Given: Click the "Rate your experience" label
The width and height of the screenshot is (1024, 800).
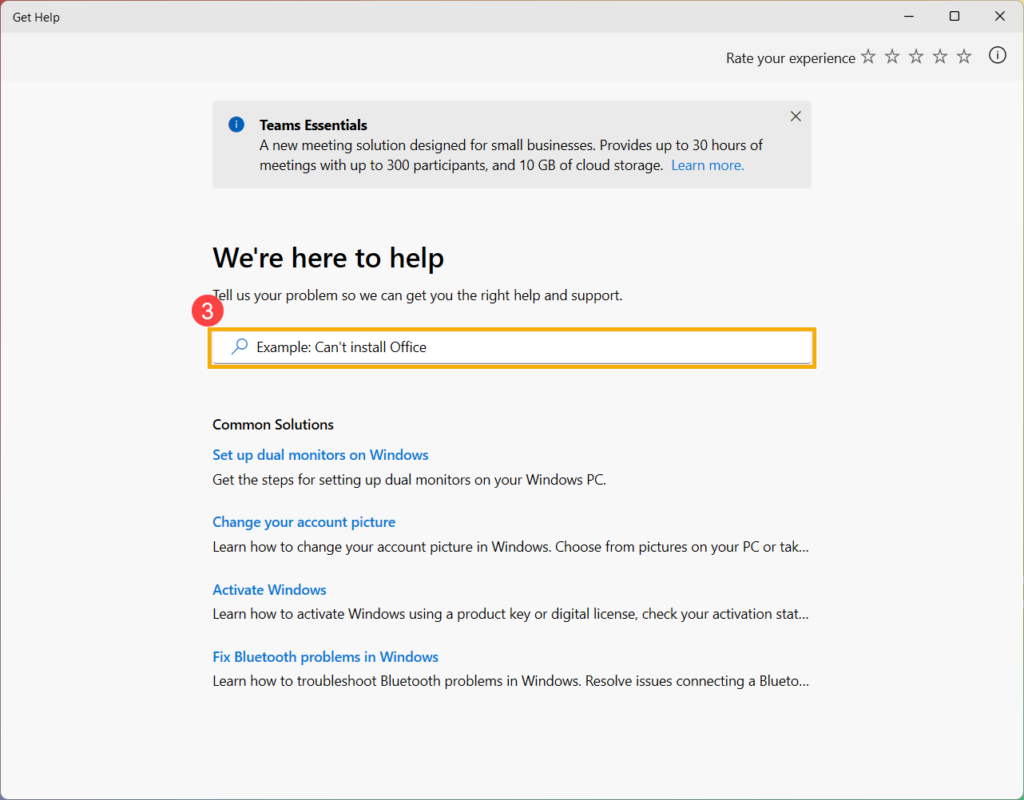Looking at the screenshot, I should tap(790, 57).
